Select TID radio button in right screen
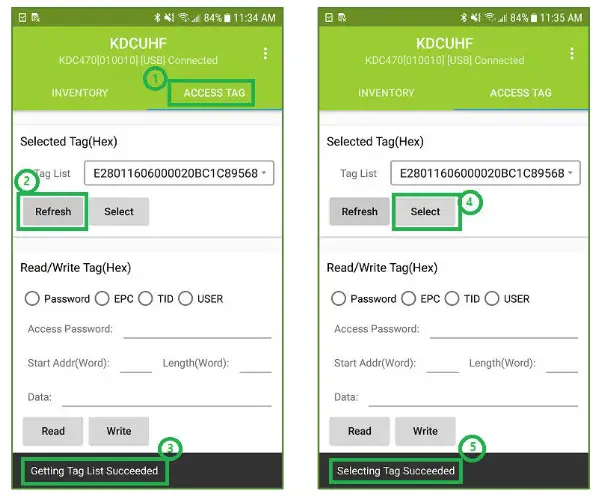Viewport: 600px width, 500px height. pyautogui.click(x=452, y=298)
